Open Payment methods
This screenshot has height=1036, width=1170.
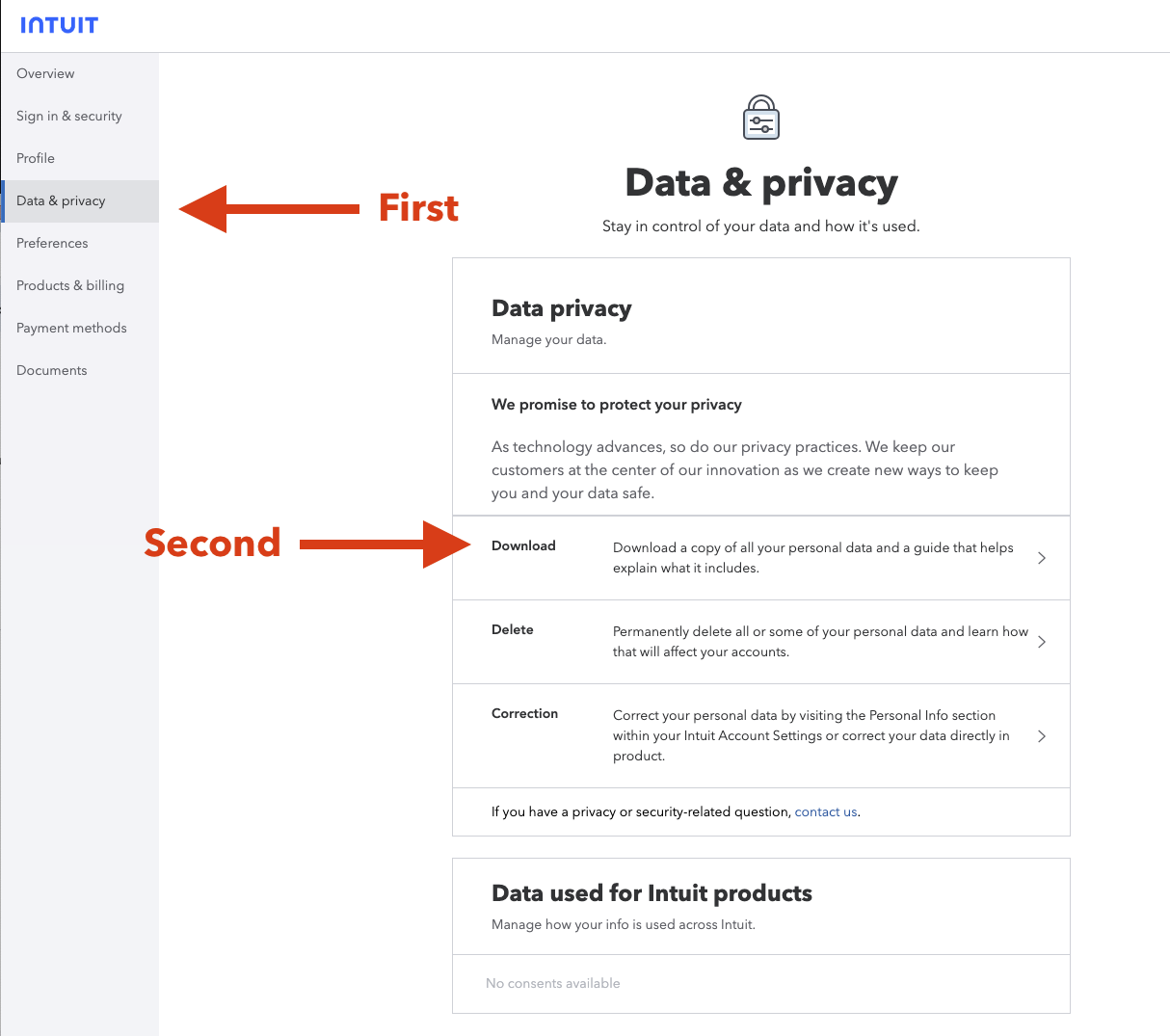(x=71, y=328)
